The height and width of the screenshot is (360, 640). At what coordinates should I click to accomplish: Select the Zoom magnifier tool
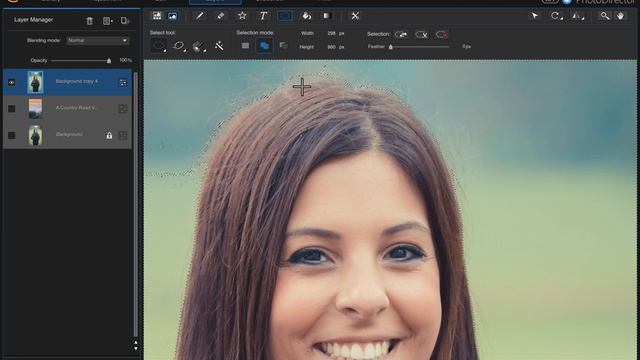604,16
